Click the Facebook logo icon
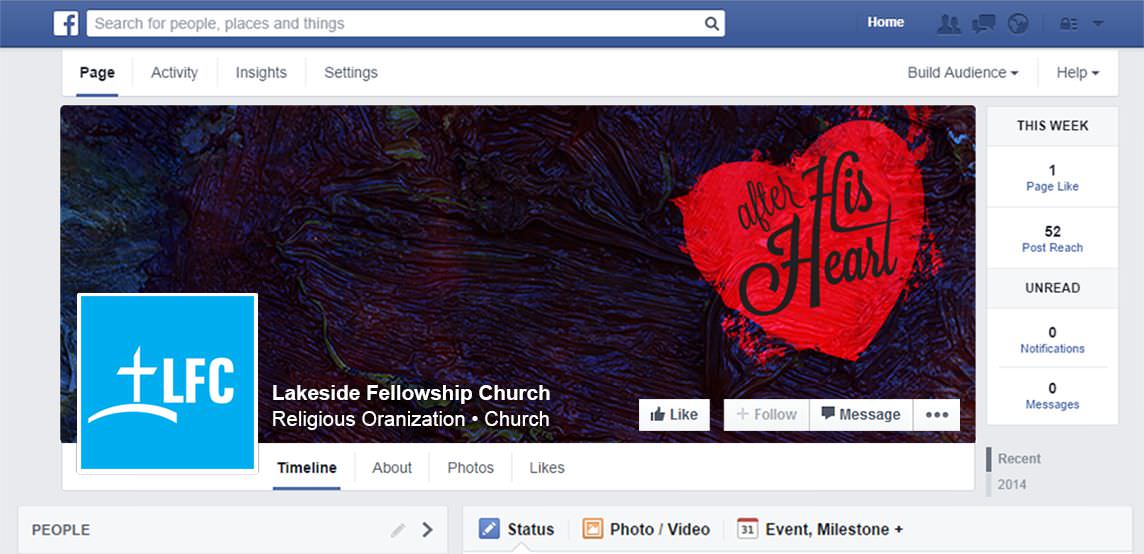This screenshot has width=1144, height=554. click(x=66, y=23)
